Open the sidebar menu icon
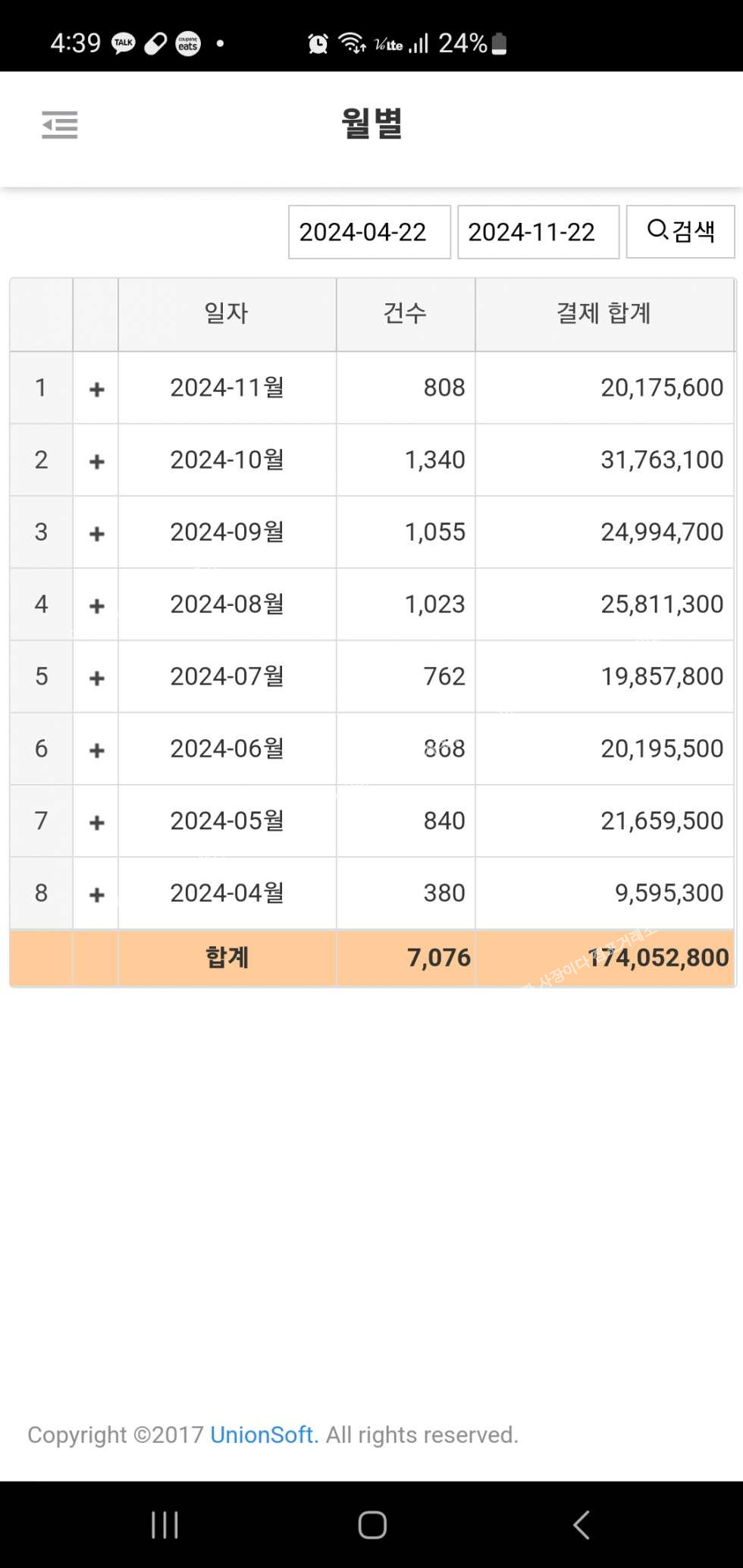This screenshot has width=743, height=1568. click(60, 125)
